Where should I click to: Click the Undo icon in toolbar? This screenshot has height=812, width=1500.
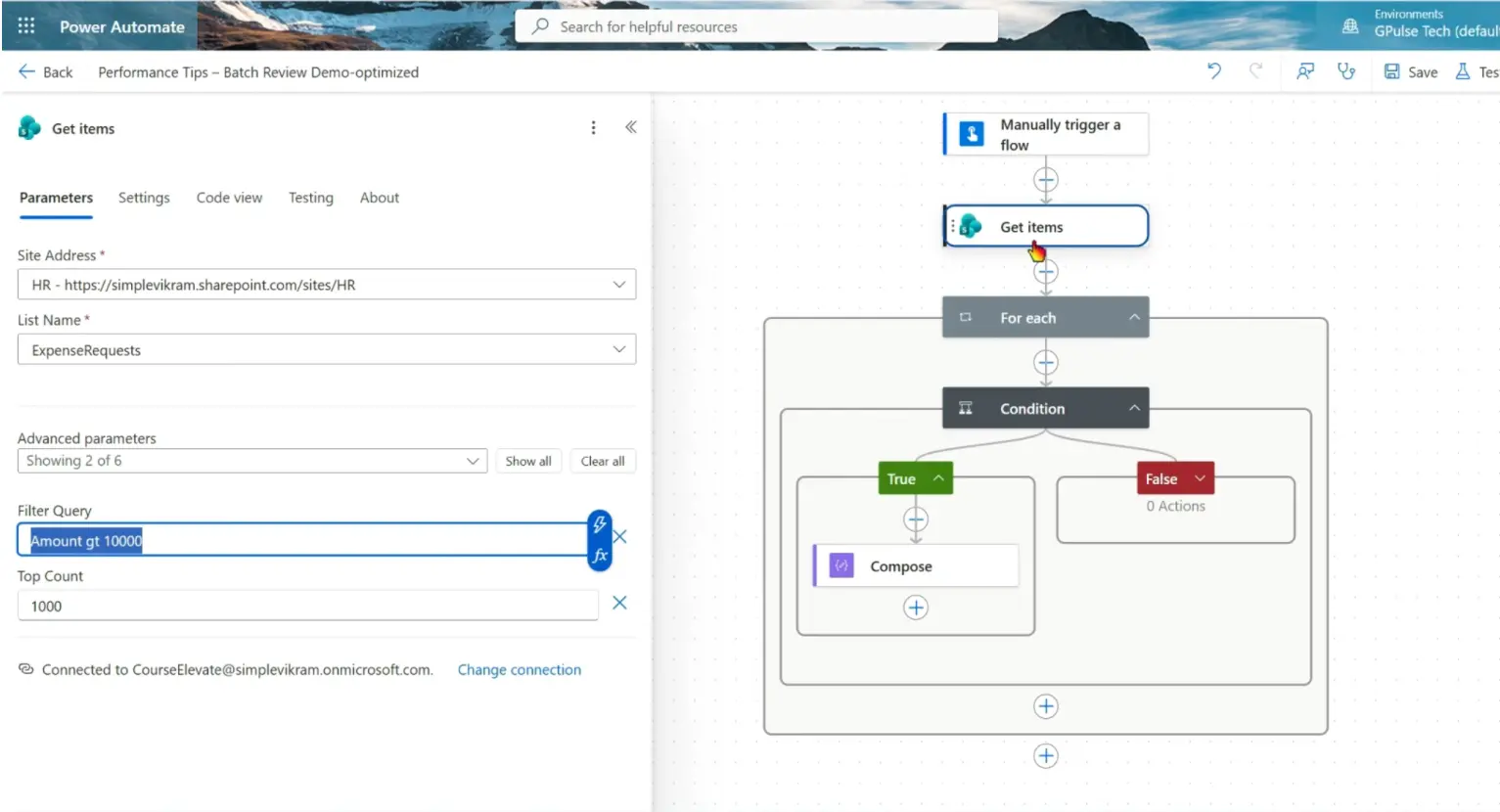(1214, 70)
